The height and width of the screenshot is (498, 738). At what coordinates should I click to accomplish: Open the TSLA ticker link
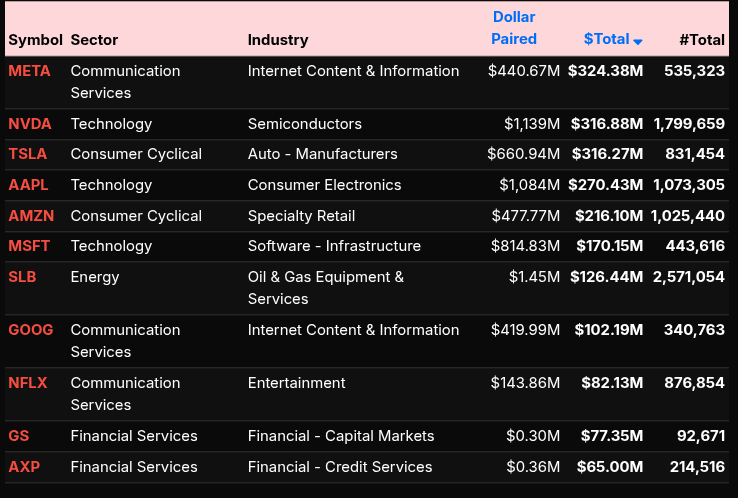click(28, 154)
